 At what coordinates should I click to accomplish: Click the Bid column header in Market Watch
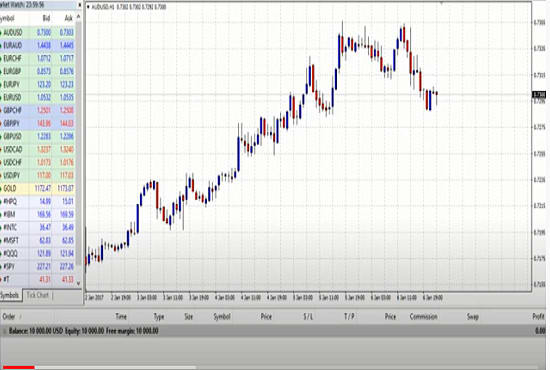click(46, 18)
